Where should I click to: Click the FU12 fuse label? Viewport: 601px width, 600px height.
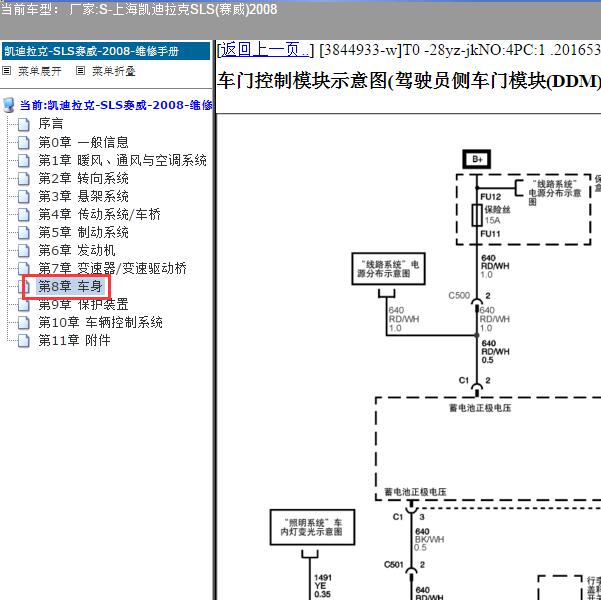tap(491, 197)
